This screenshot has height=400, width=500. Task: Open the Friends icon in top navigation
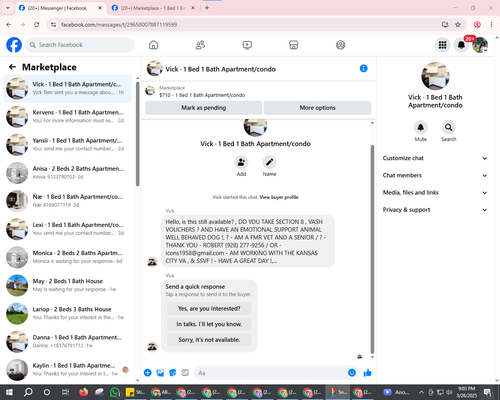coord(200,45)
